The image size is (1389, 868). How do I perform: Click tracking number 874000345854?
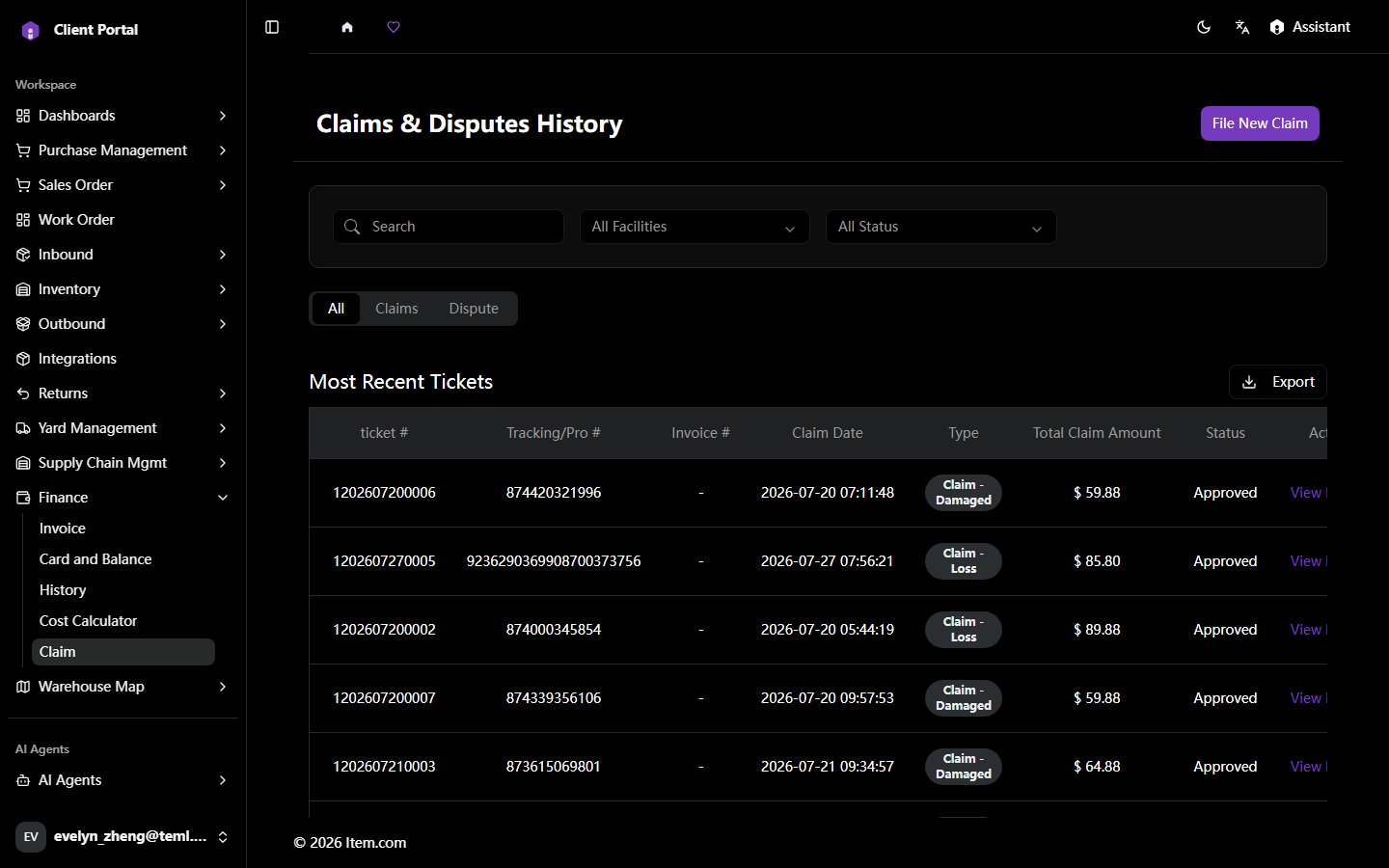pyautogui.click(x=554, y=630)
